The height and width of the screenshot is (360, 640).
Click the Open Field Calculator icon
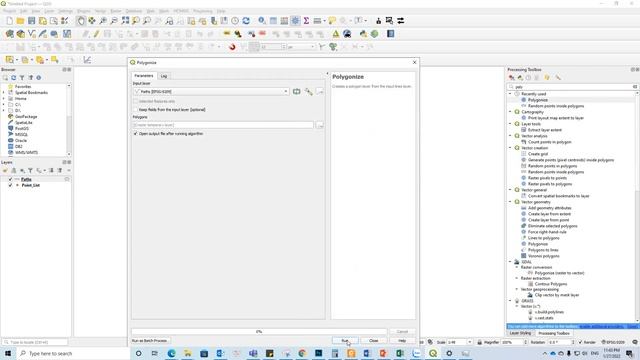click(284, 21)
